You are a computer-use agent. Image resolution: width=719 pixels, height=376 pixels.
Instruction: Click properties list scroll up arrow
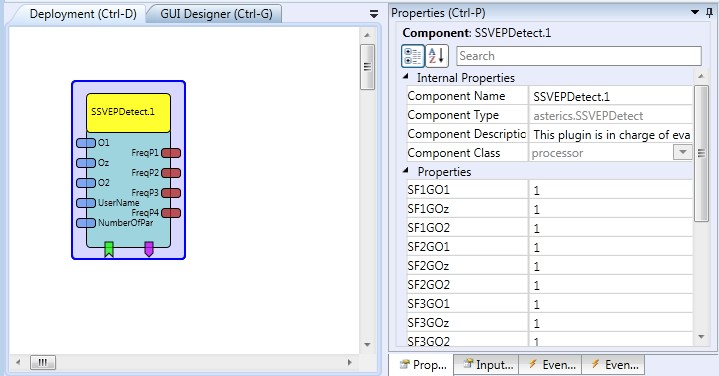[x=701, y=76]
